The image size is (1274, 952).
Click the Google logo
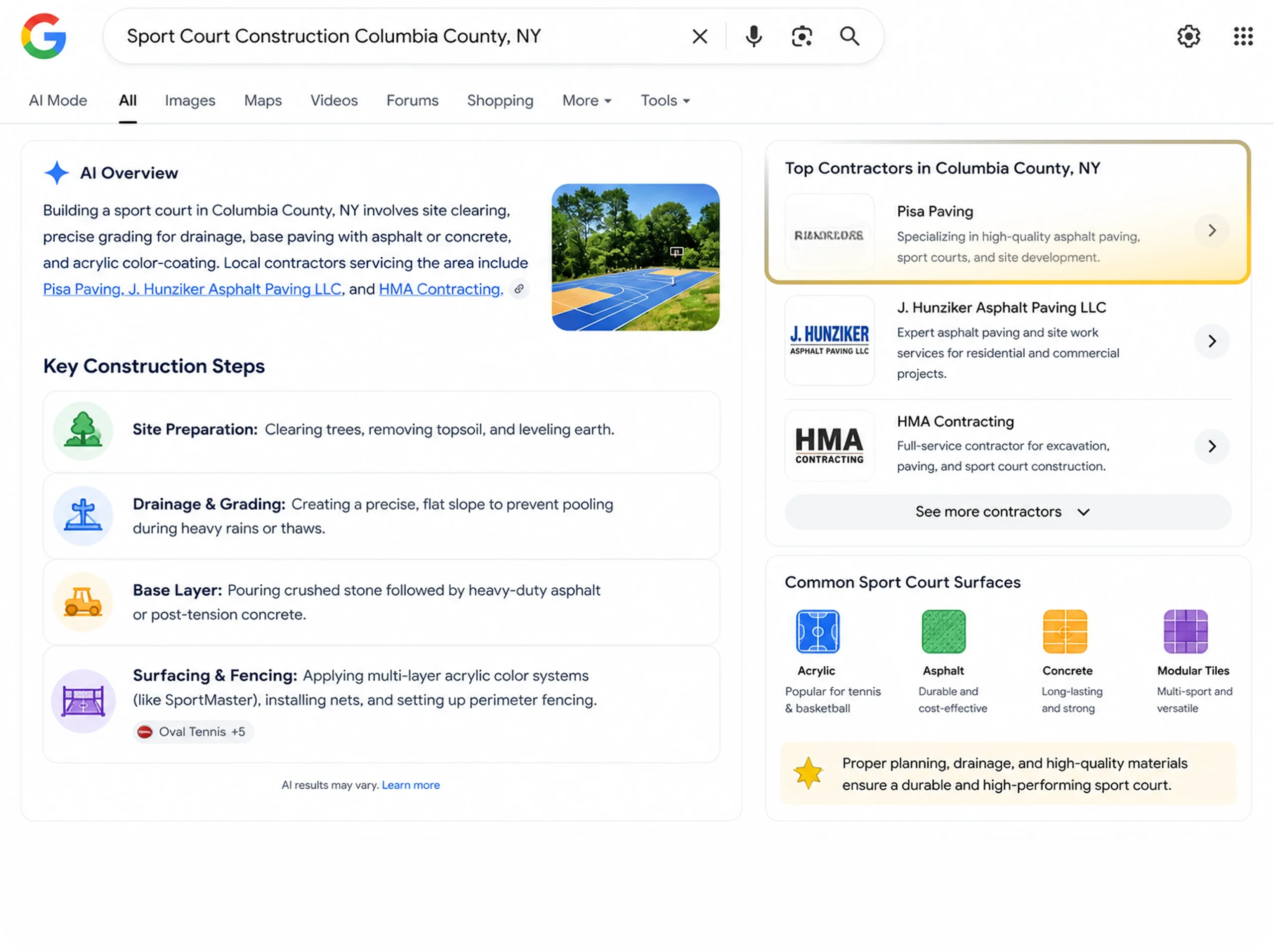click(x=44, y=36)
